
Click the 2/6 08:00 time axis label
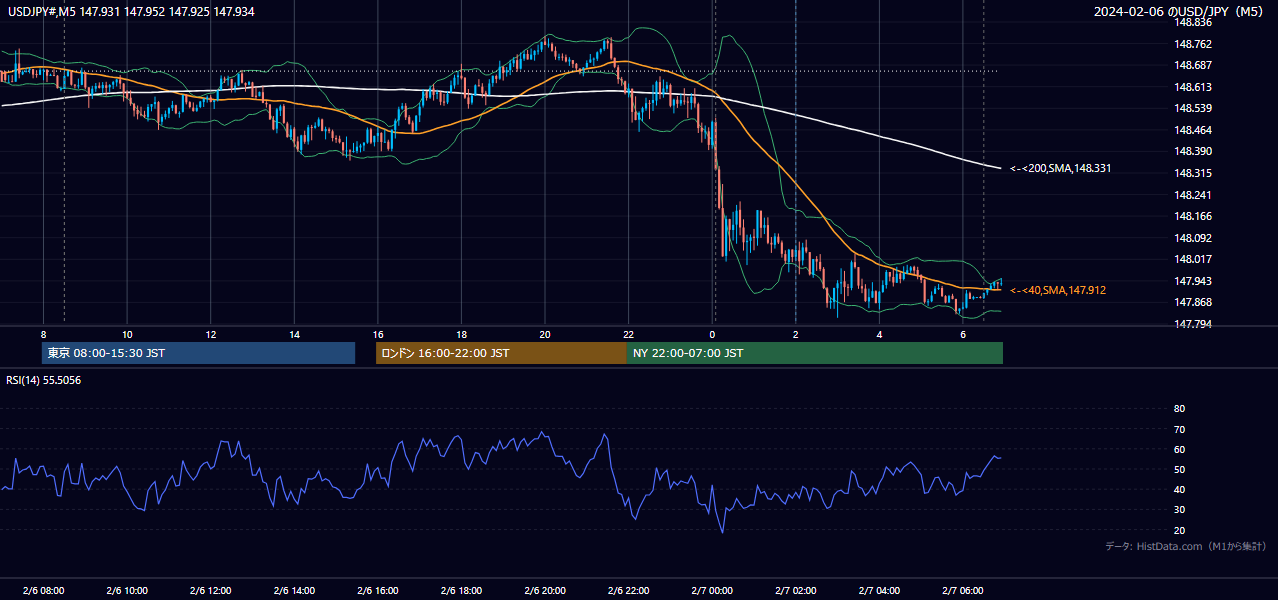43,590
